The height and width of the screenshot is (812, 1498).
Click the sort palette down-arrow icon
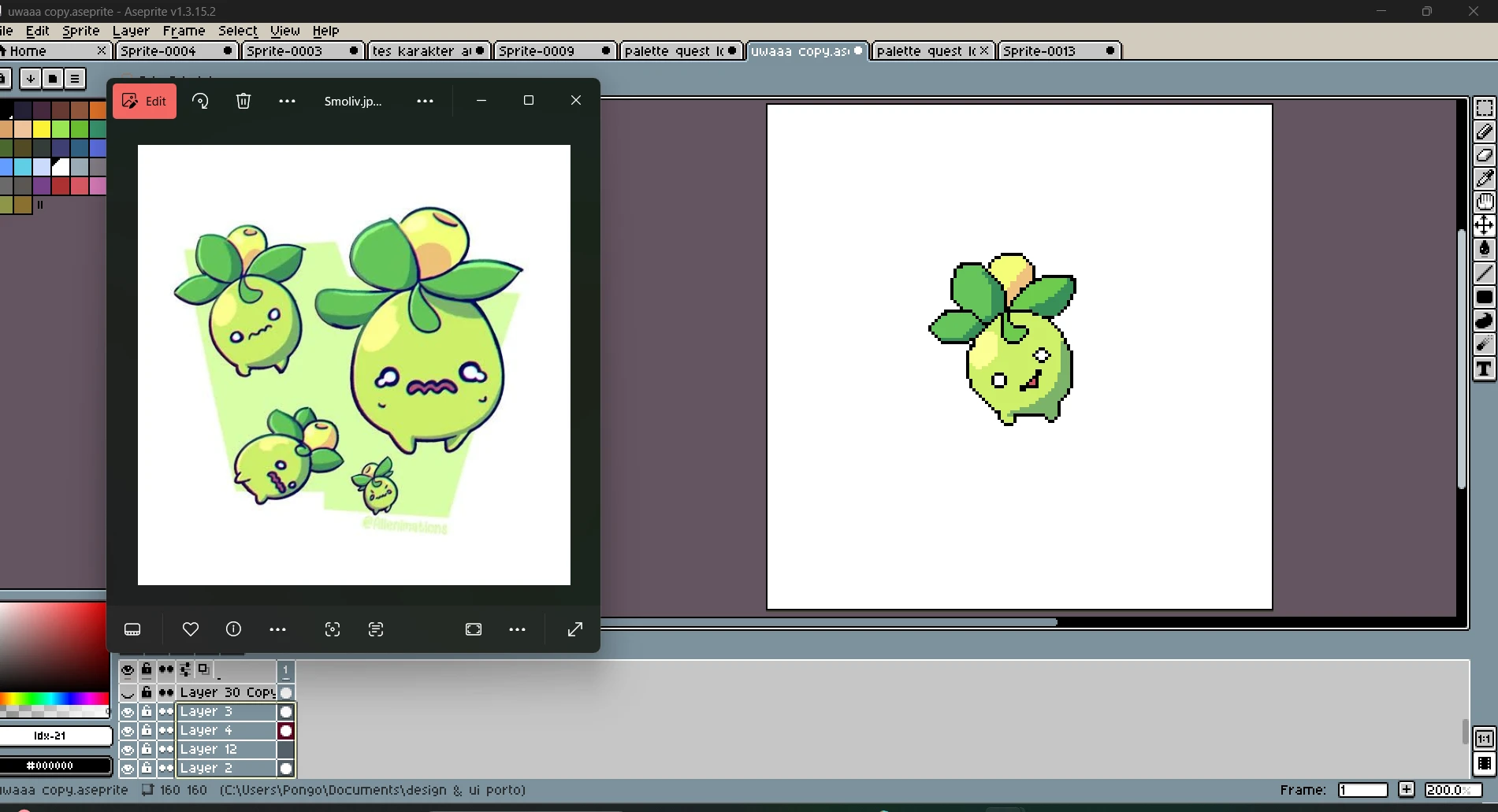coord(30,78)
